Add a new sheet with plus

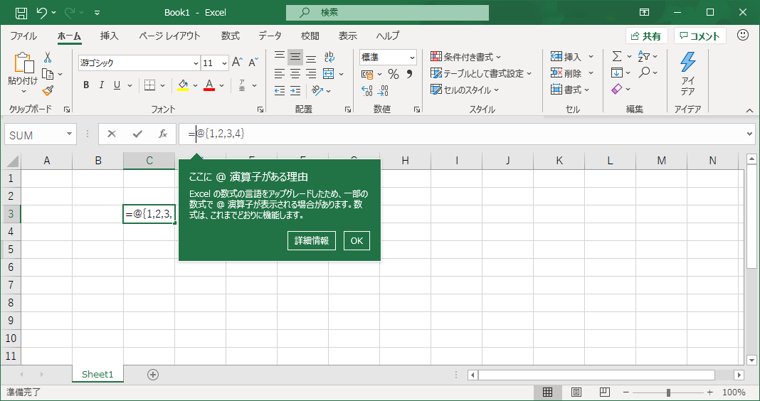(153, 375)
